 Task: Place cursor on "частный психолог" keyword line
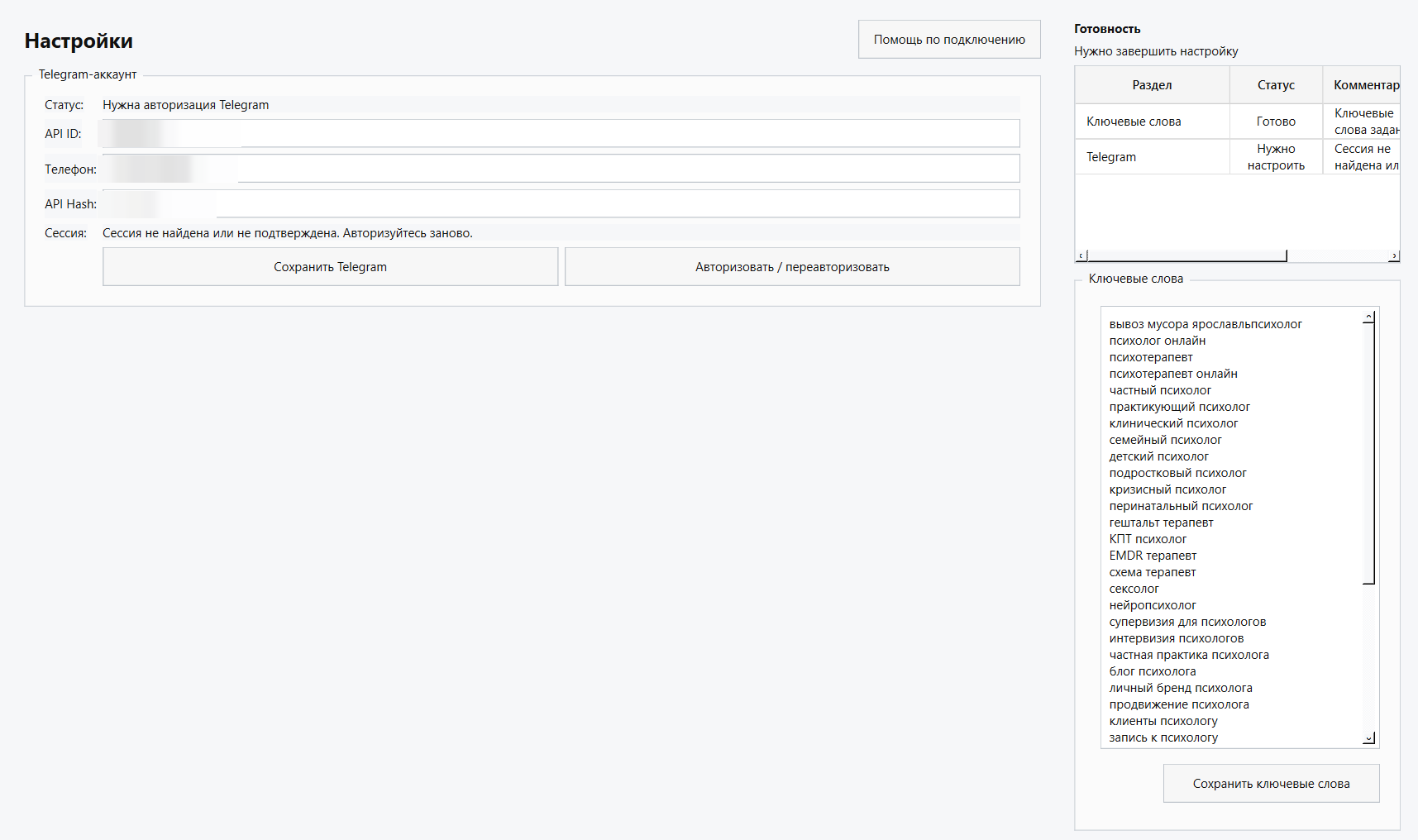pos(1160,390)
